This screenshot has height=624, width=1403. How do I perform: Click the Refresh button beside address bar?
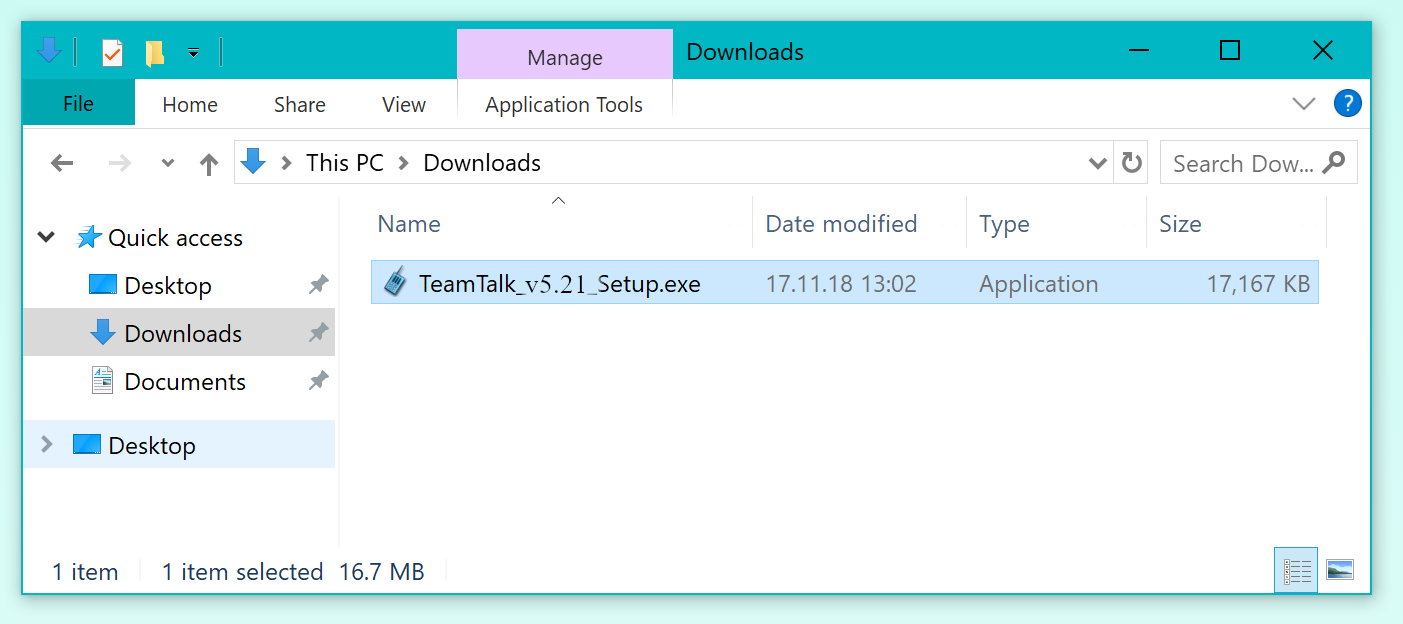[1132, 163]
